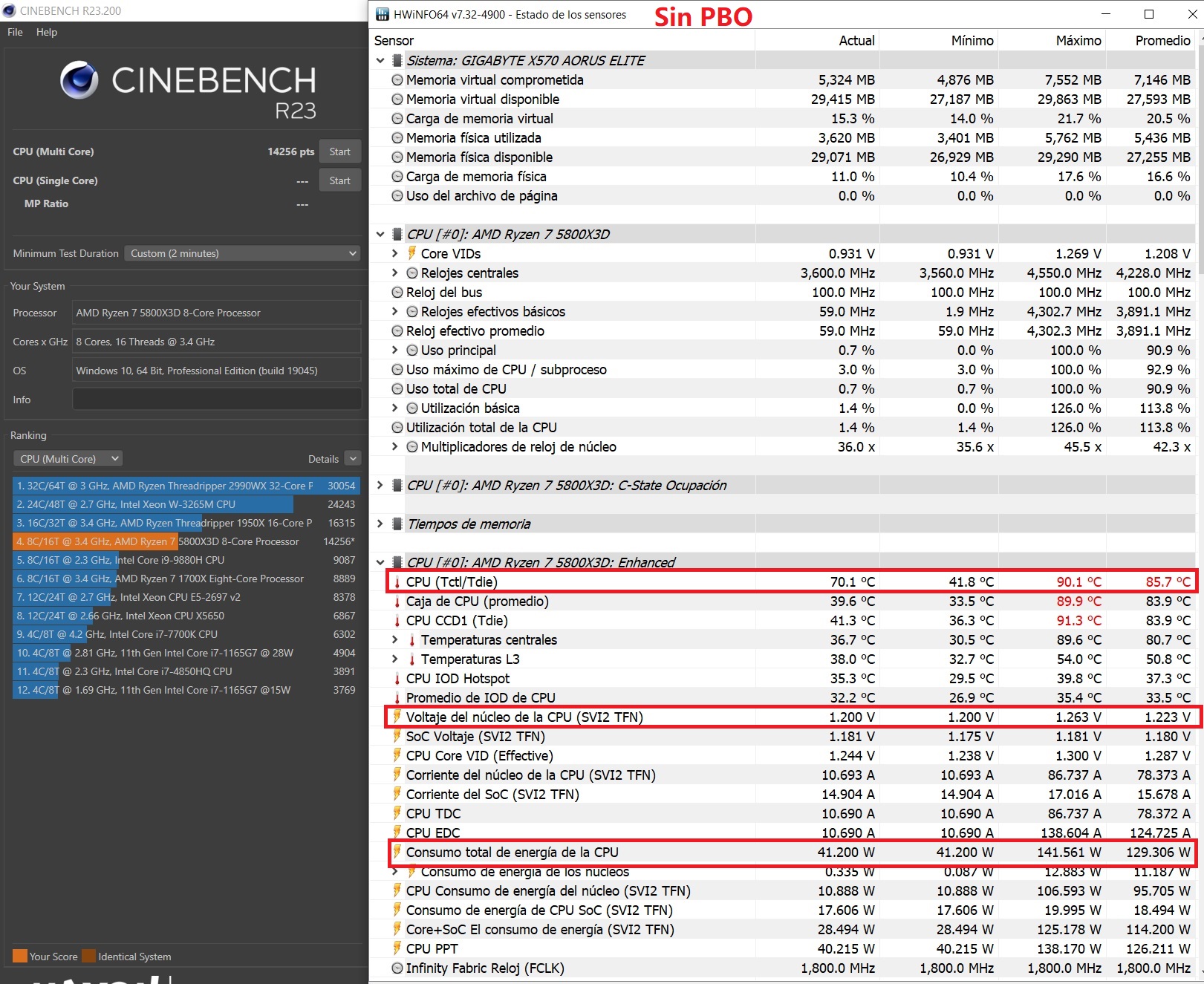Click the thermometer icon beside CPU IOD Hotspot
1204x984 pixels.
(x=397, y=679)
